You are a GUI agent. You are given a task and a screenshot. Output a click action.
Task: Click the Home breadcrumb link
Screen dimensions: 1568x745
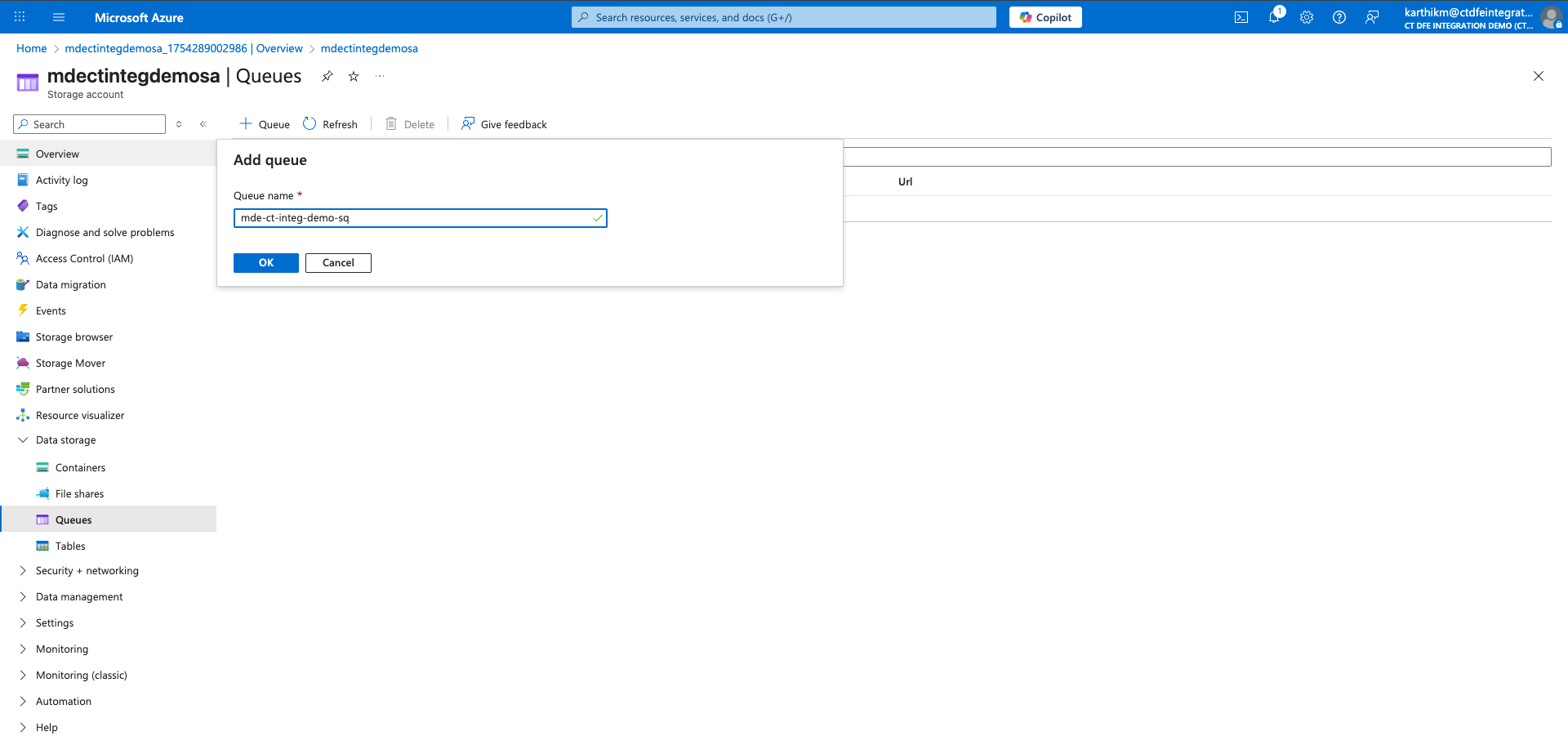32,48
